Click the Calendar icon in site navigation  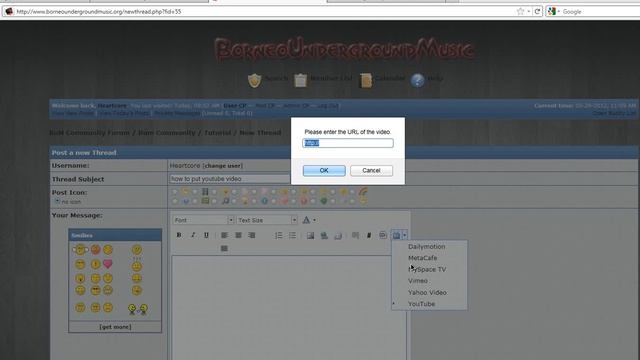coord(366,80)
